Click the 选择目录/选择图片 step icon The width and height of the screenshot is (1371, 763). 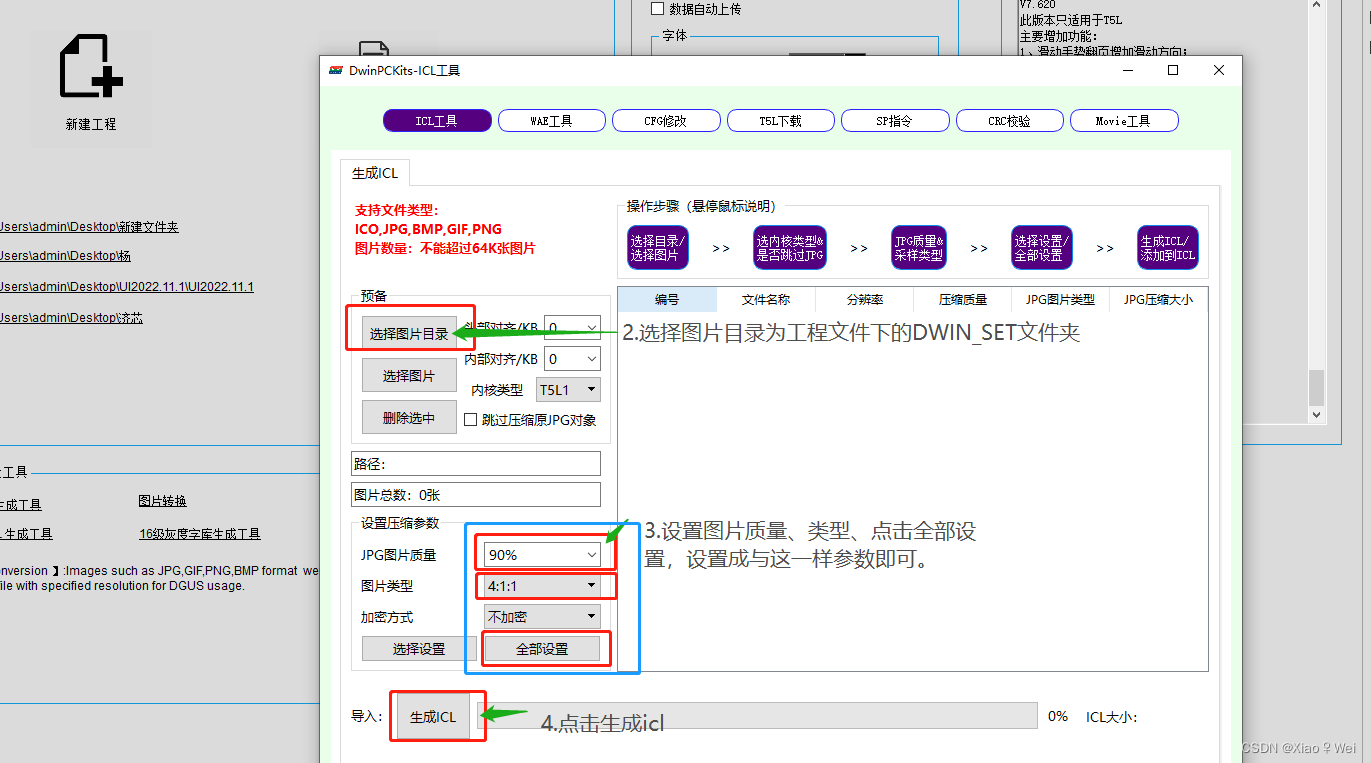pos(657,247)
